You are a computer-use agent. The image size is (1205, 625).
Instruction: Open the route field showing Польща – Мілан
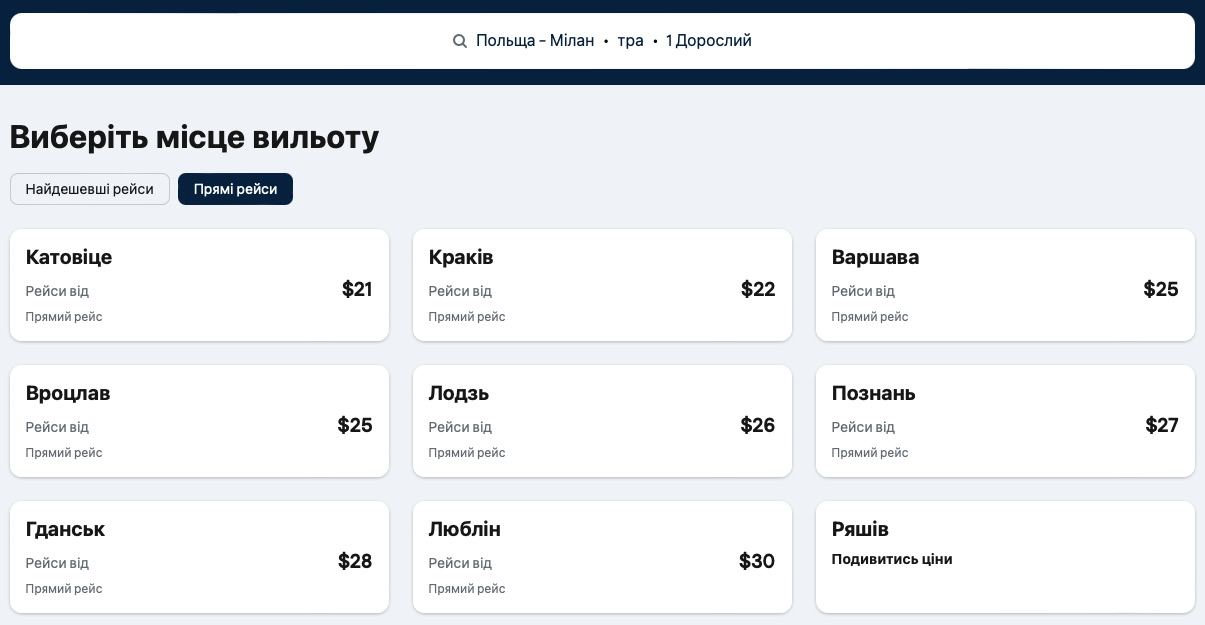point(535,40)
